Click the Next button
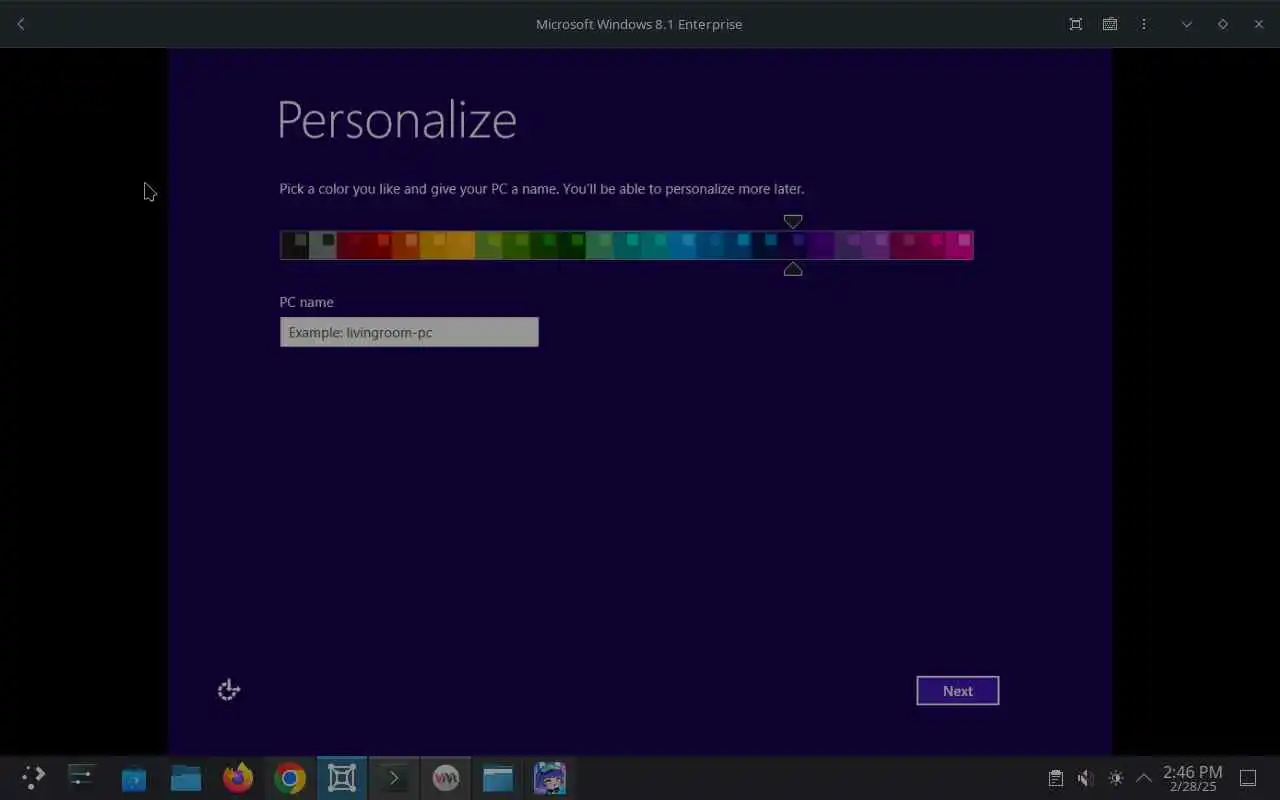 coord(957,691)
